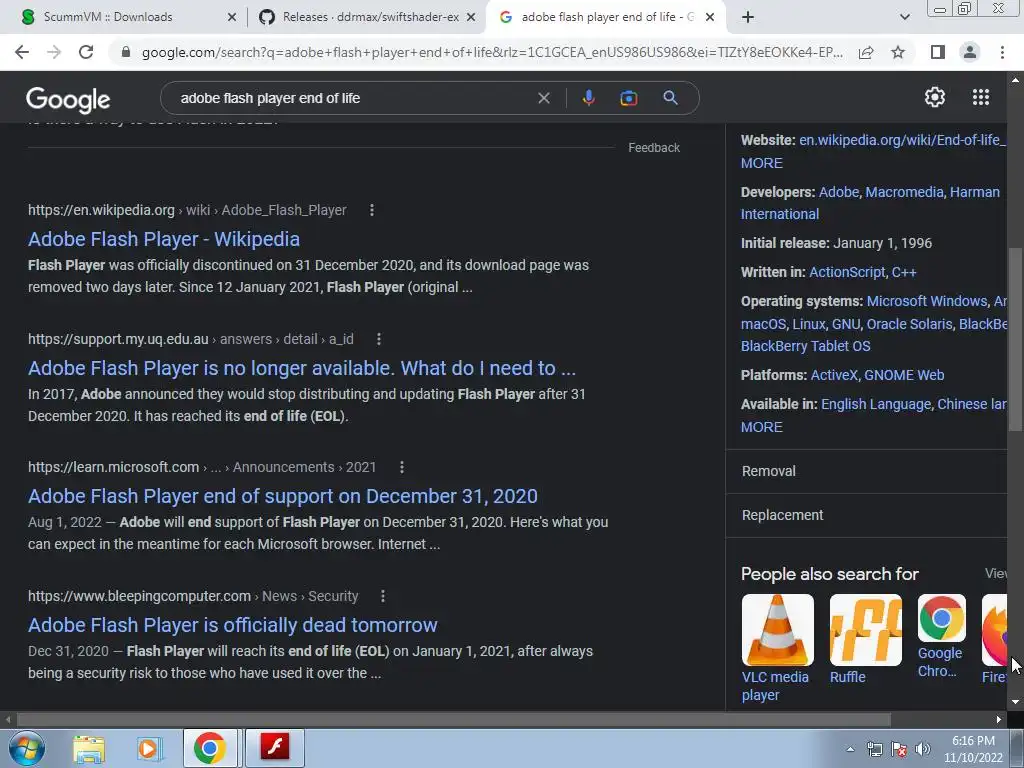The height and width of the screenshot is (768, 1024).
Task: Open the Chrome profile avatar
Action: (970, 52)
